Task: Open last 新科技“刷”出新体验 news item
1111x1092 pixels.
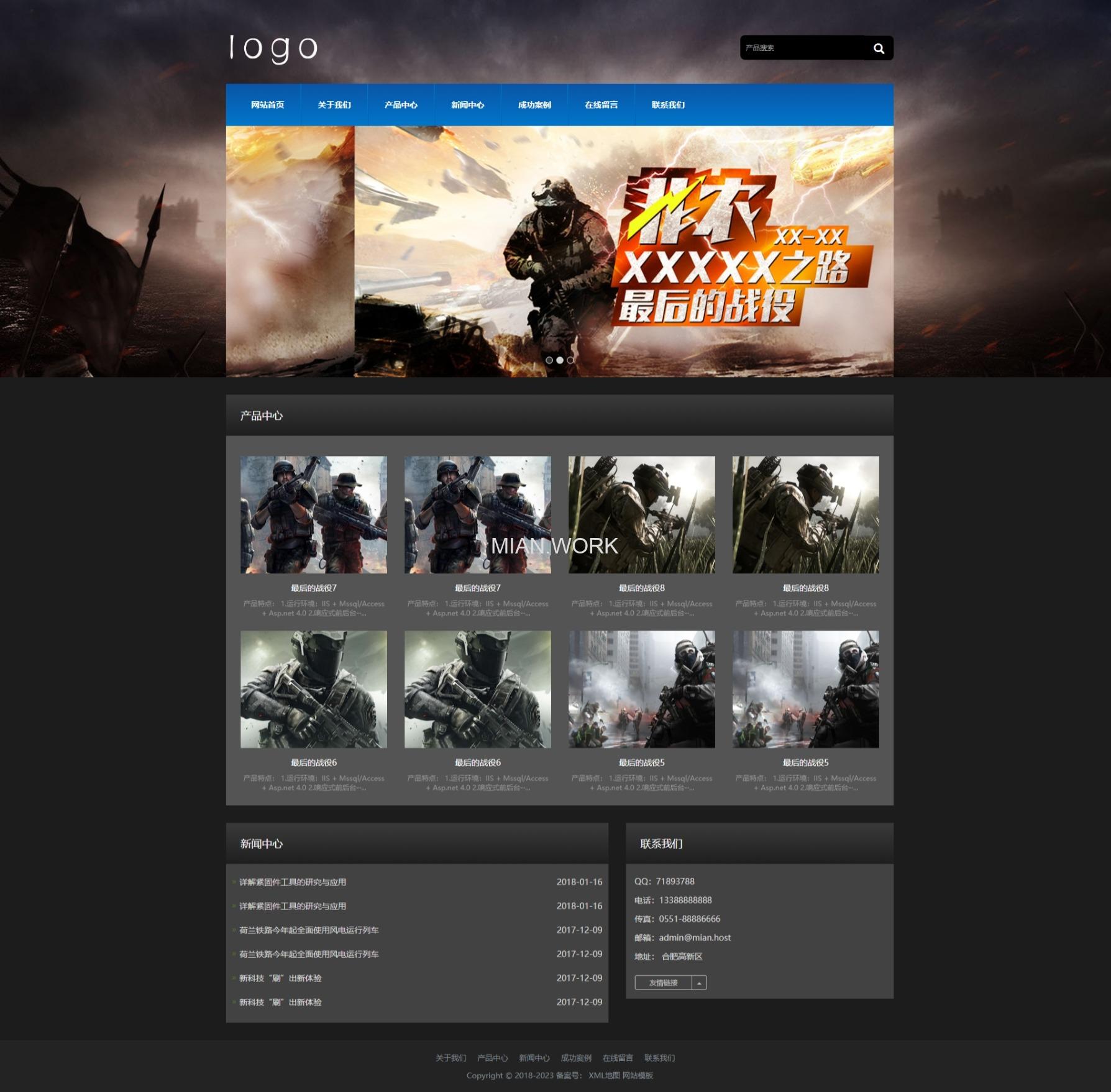Action: click(x=280, y=1003)
